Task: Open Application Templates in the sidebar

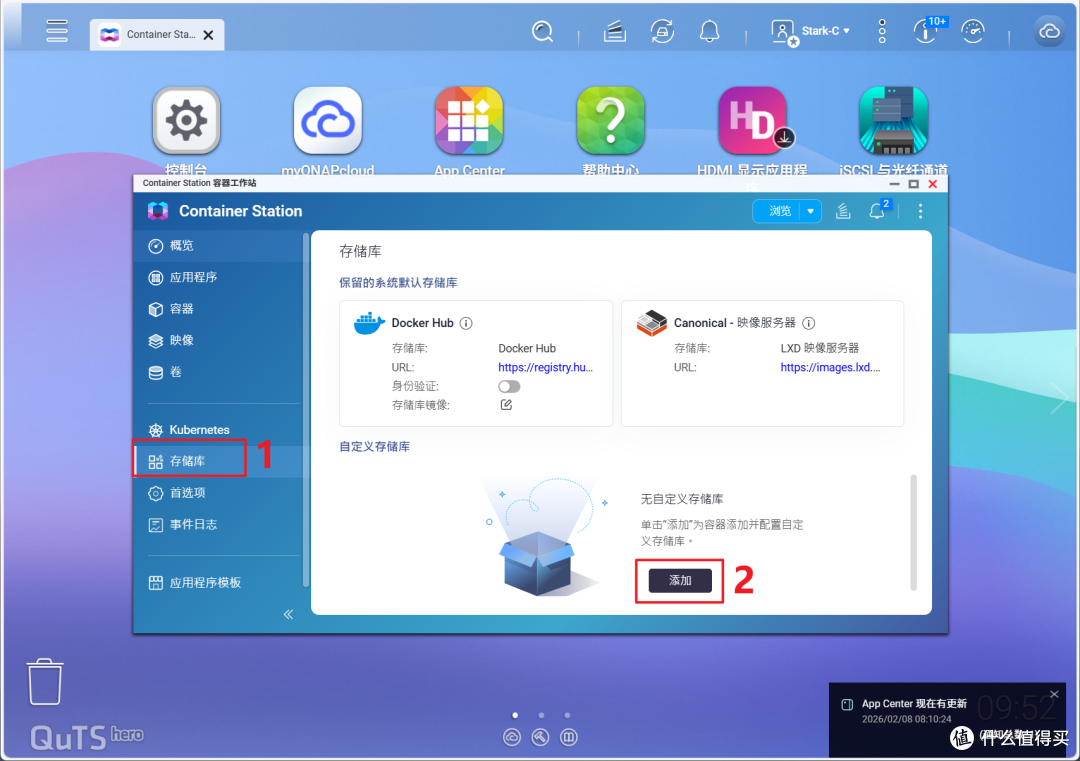Action: click(218, 583)
